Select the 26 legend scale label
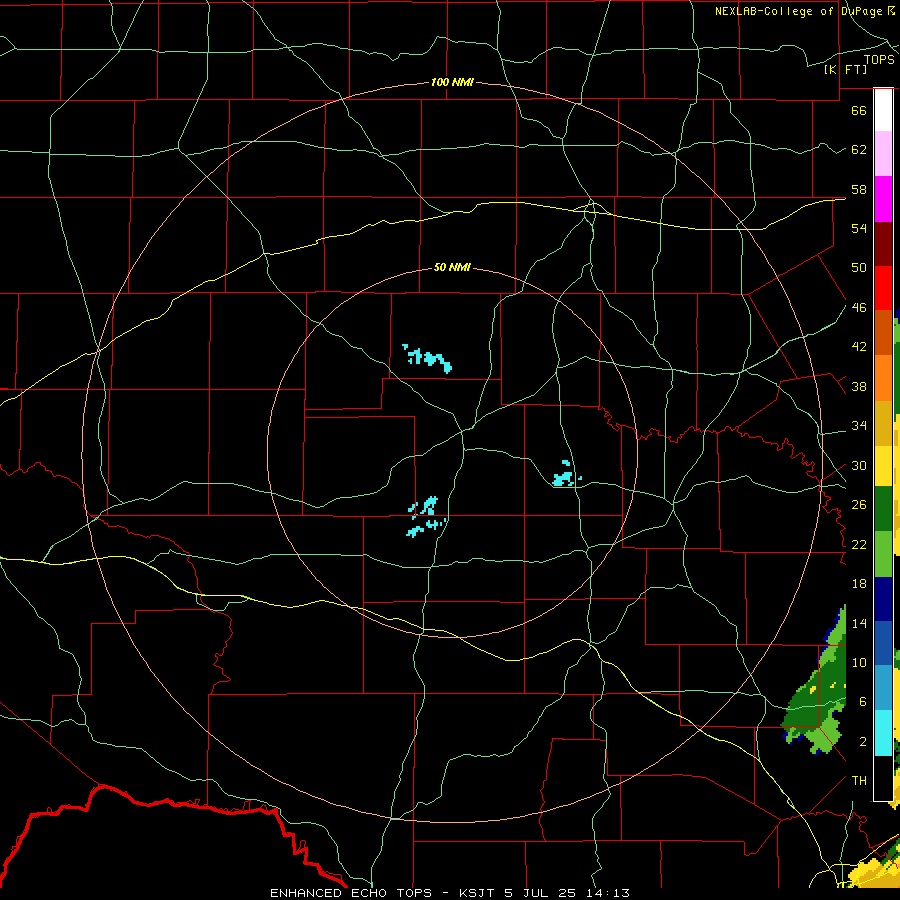The image size is (900, 900). [x=859, y=505]
